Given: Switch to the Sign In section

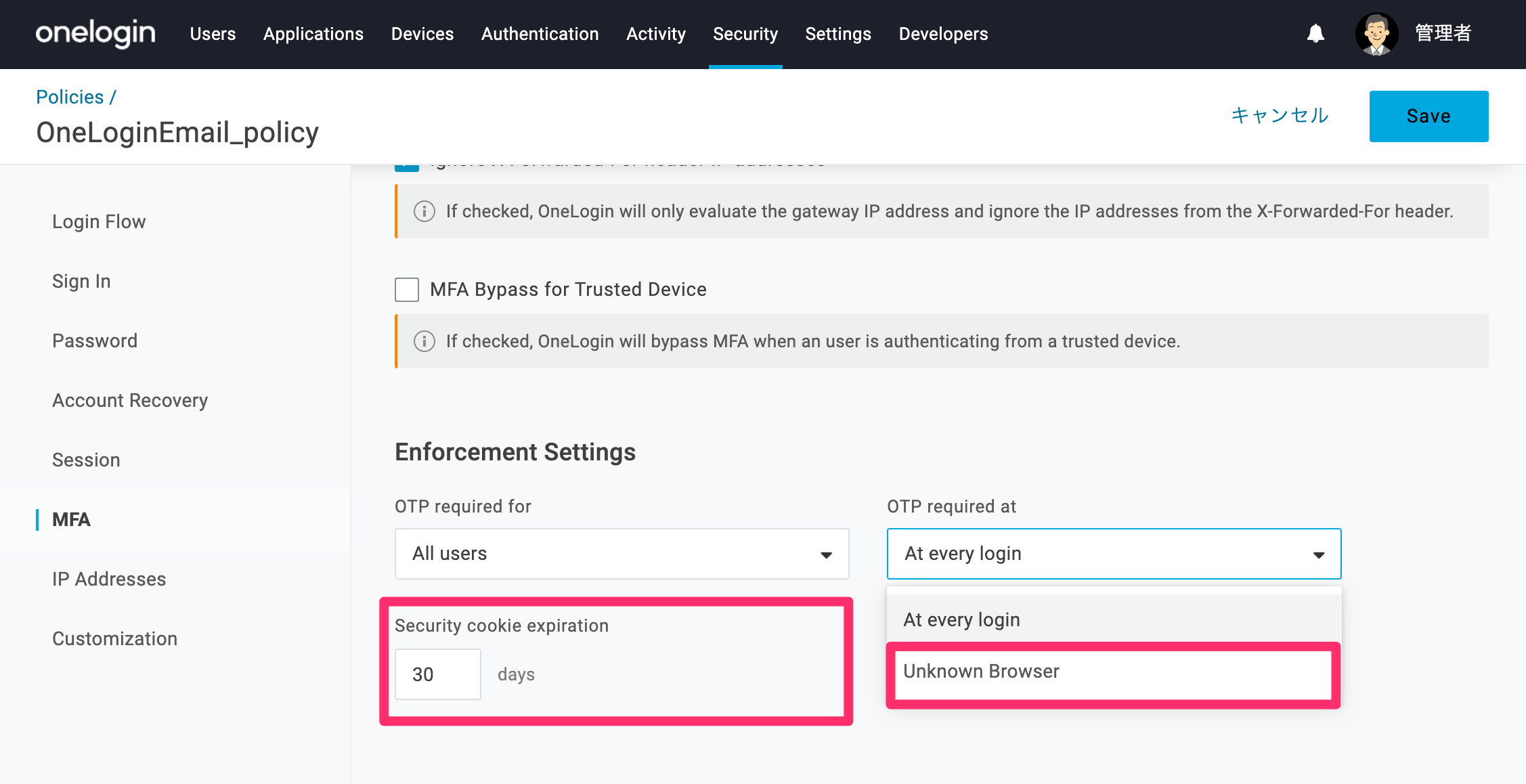Looking at the screenshot, I should click(x=81, y=282).
